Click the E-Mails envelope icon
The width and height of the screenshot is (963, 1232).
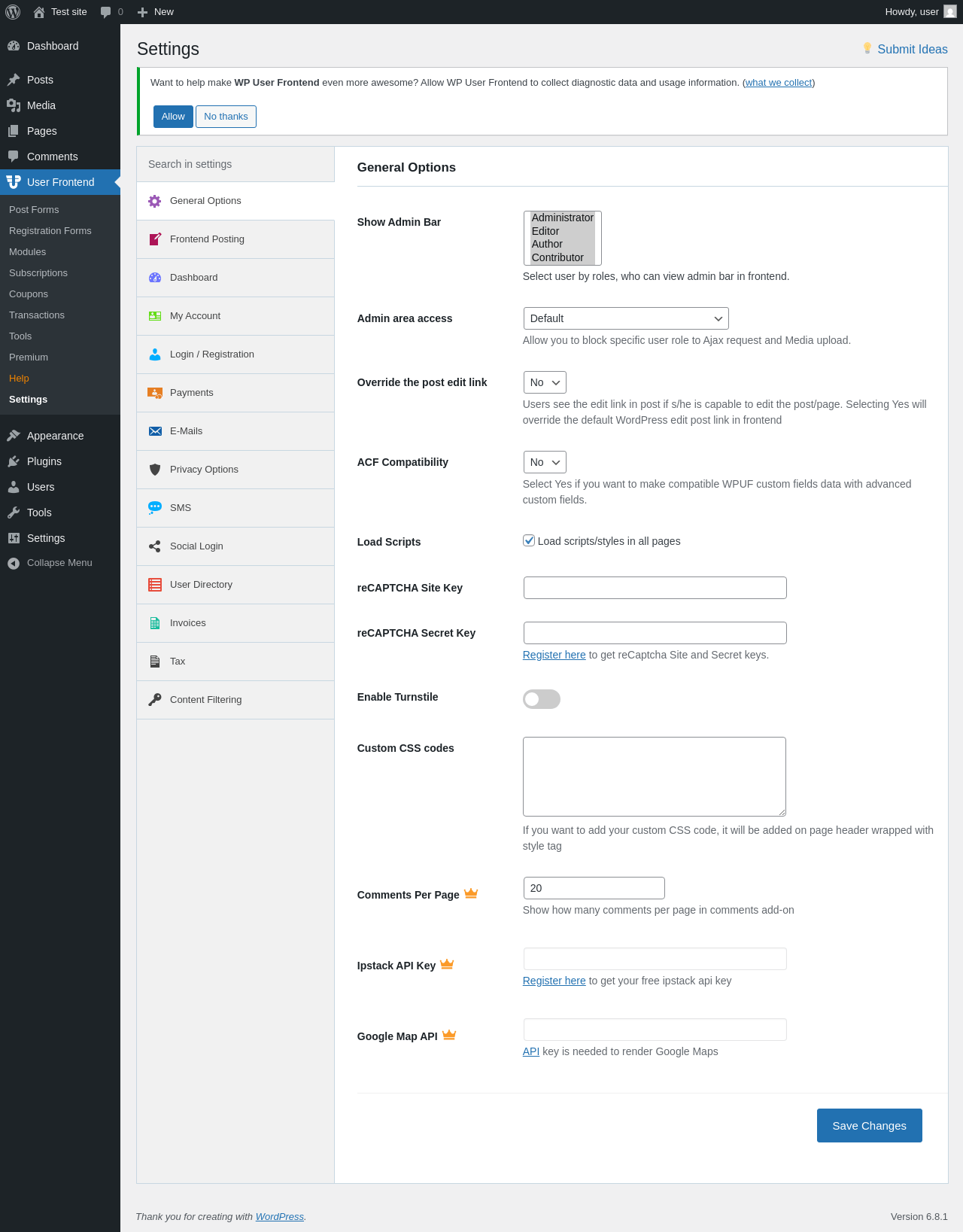point(155,431)
